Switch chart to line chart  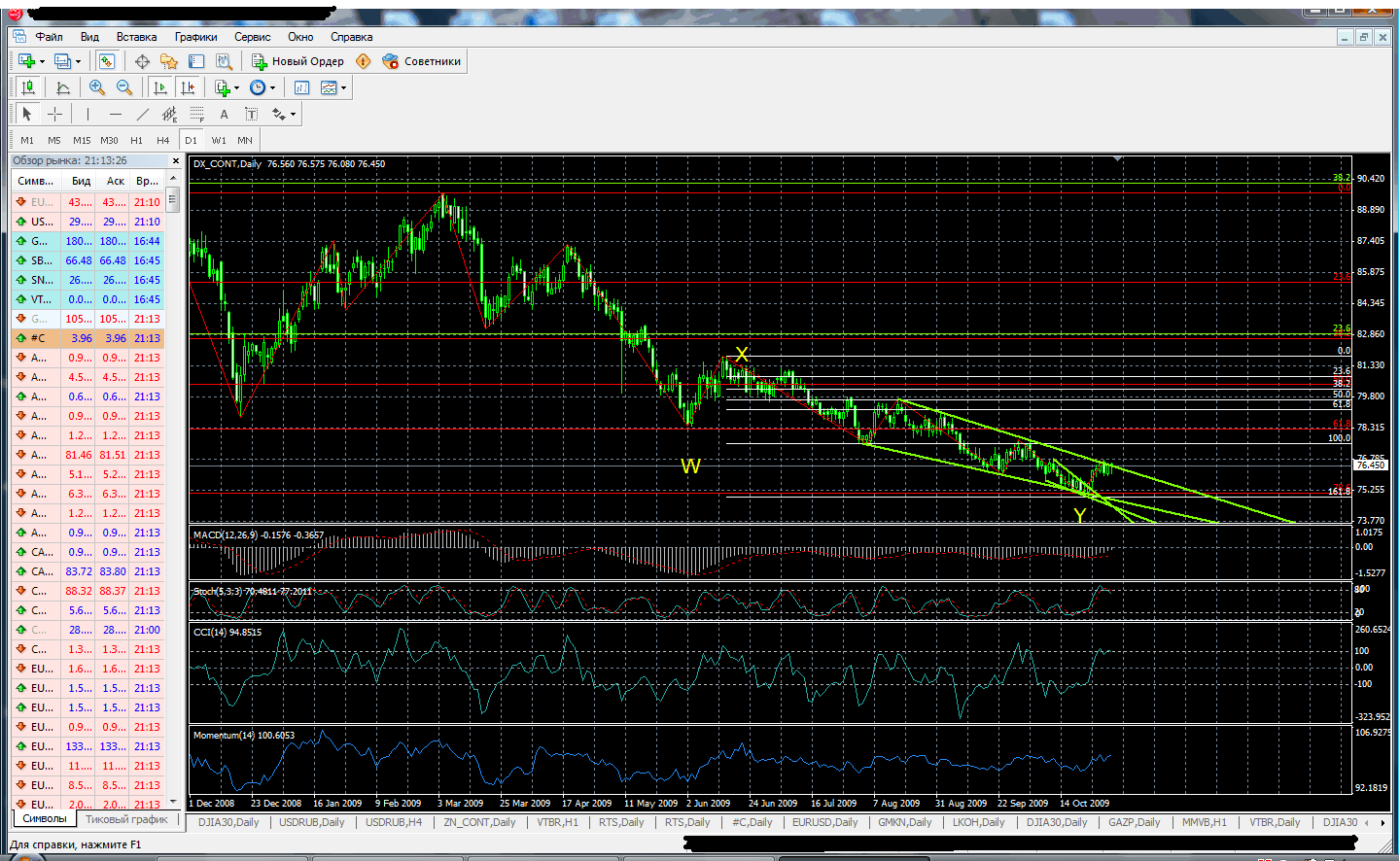(x=63, y=87)
